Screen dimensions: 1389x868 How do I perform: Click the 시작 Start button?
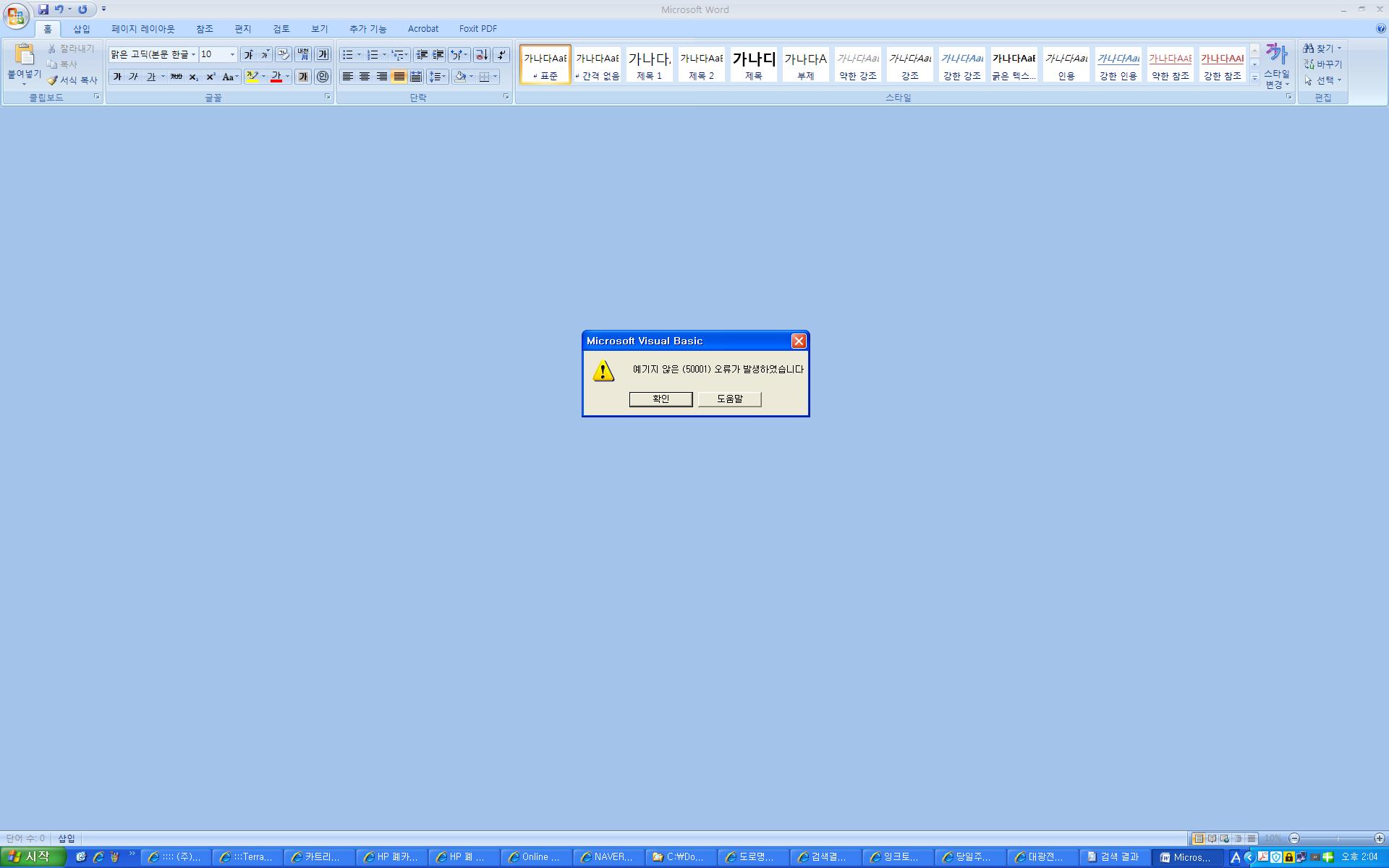pyautogui.click(x=33, y=857)
